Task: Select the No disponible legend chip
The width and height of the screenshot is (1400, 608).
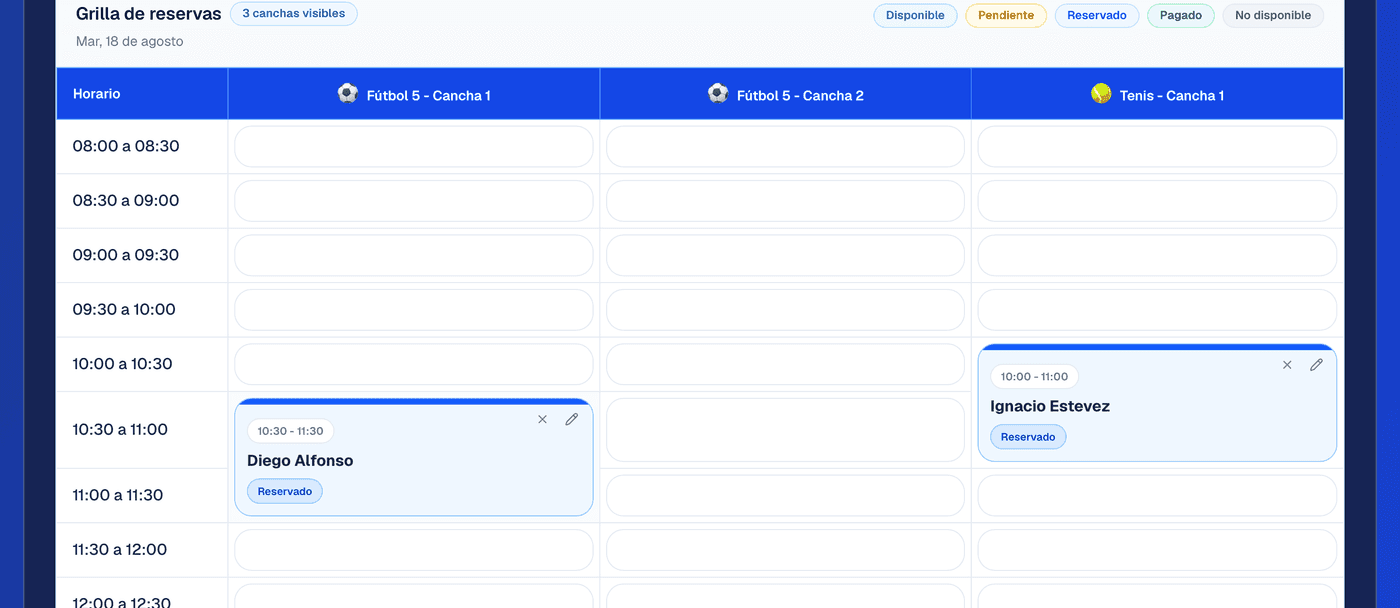Action: 1273,16
